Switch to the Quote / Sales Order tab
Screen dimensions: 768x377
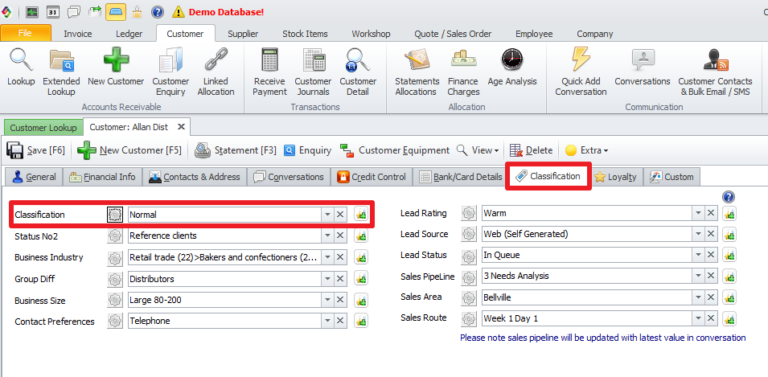click(453, 34)
